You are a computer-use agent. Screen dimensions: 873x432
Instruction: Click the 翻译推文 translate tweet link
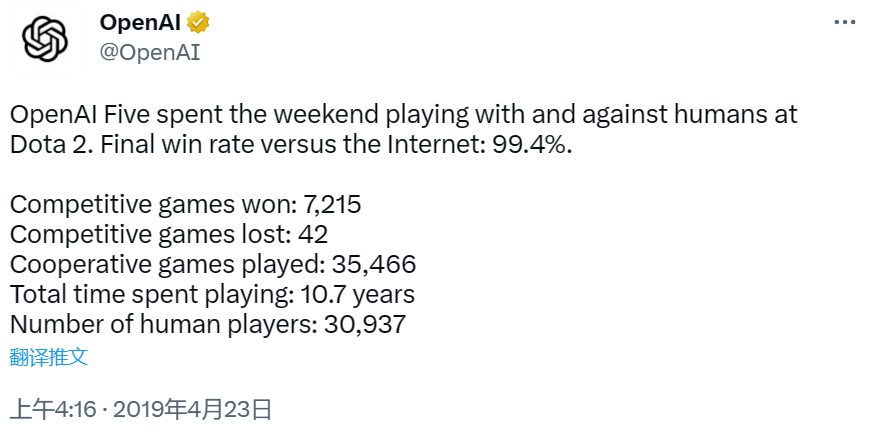pos(49,357)
